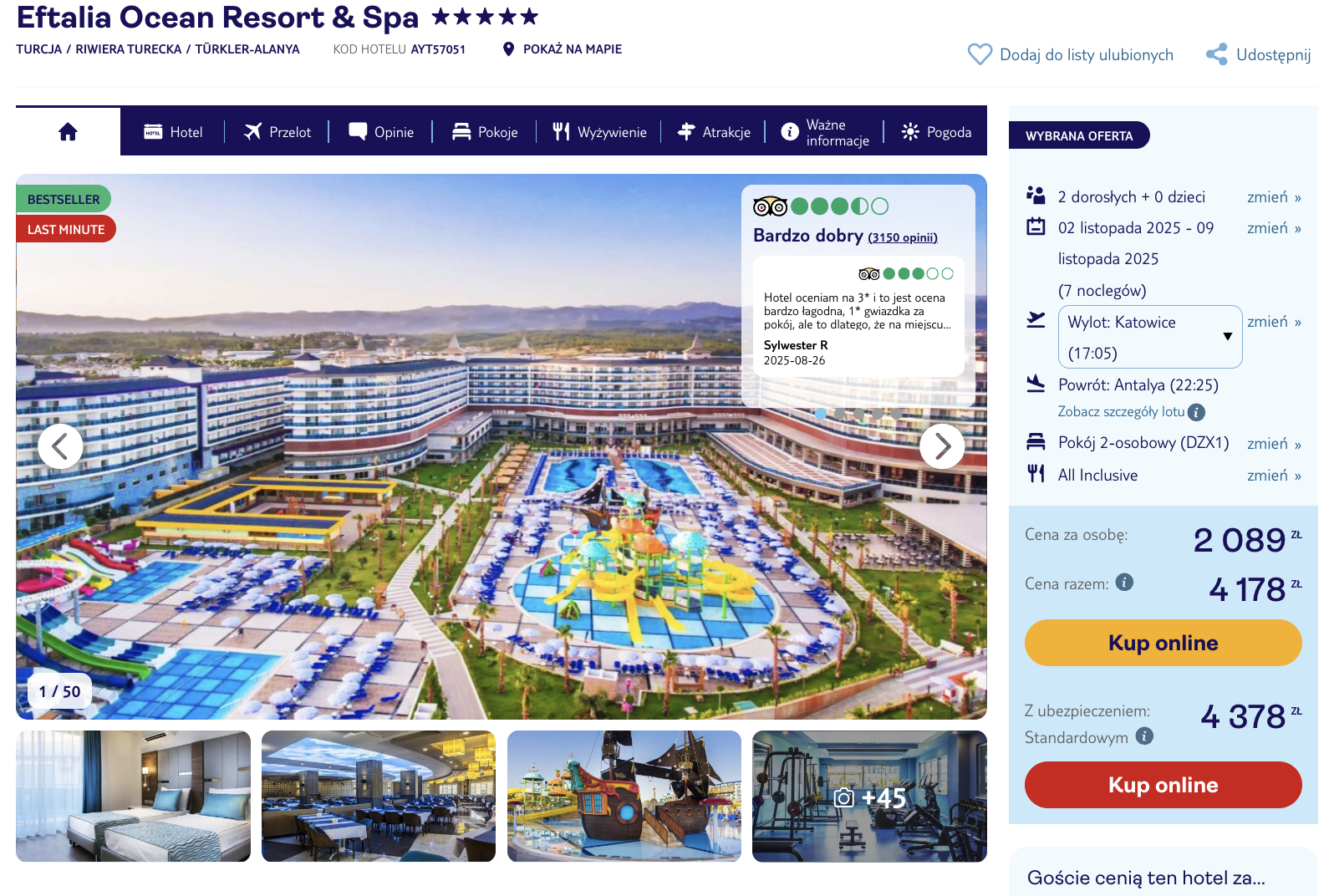
Task: Click the share icon next to Udostępnij
Action: [1216, 54]
